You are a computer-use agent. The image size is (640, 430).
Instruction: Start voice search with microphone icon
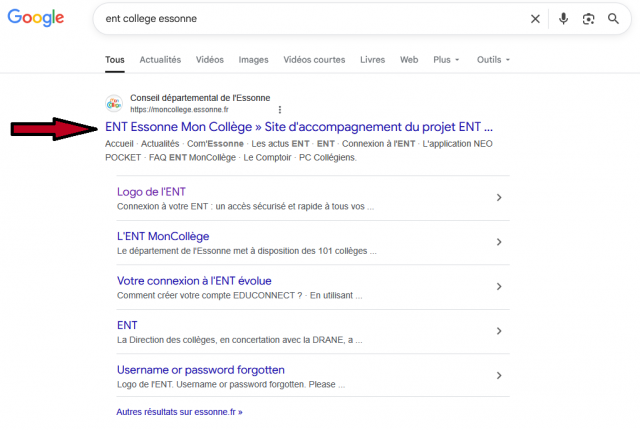[x=563, y=19]
